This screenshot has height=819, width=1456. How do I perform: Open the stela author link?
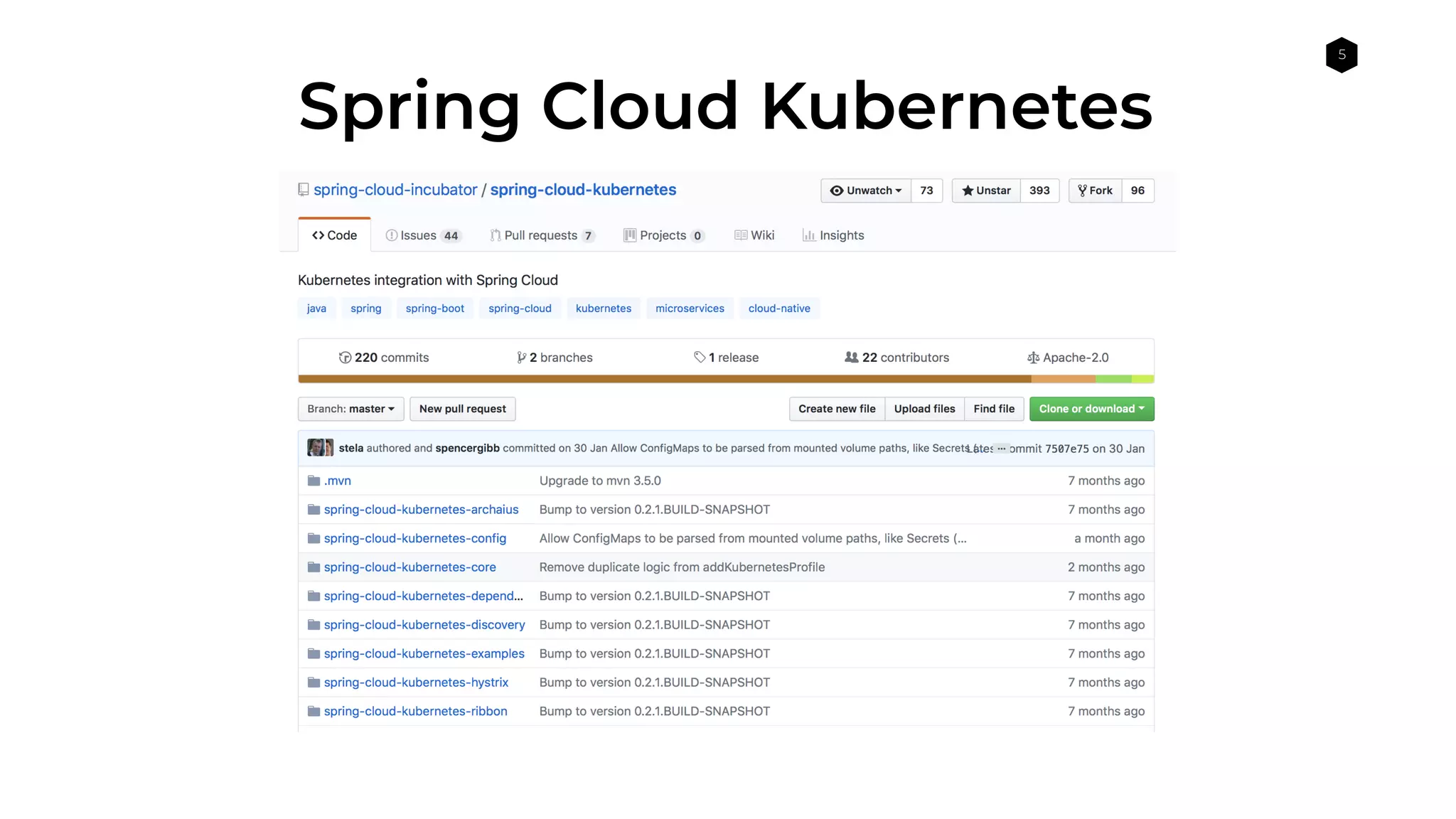[351, 448]
